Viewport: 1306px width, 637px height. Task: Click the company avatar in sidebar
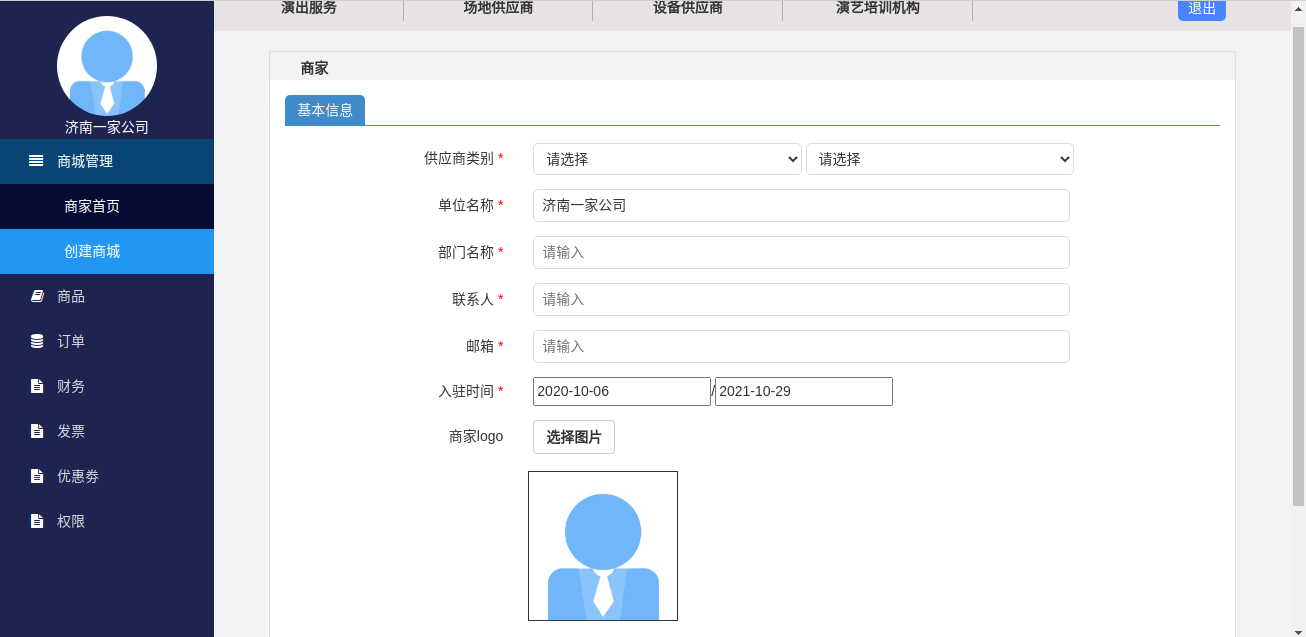107,66
